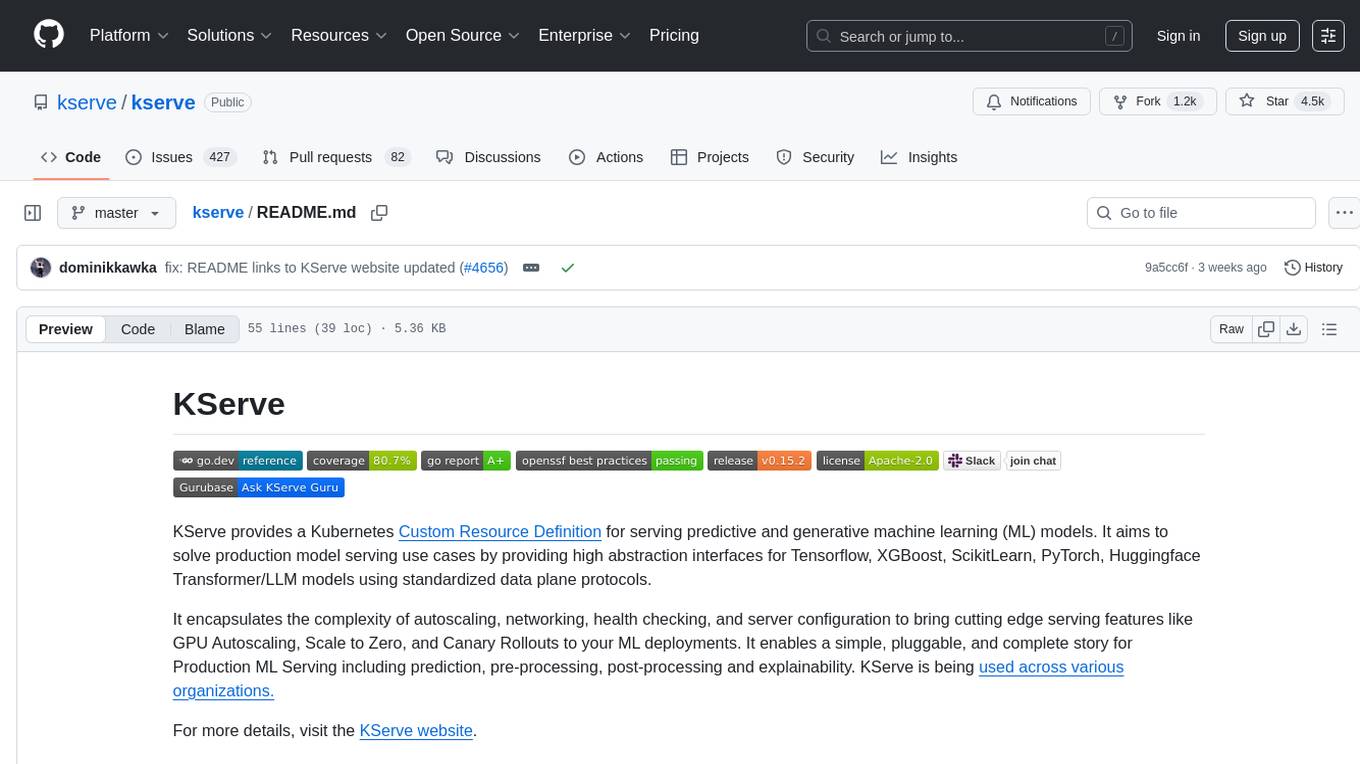
Task: Click the repository icon beside kserve
Action: point(41,102)
